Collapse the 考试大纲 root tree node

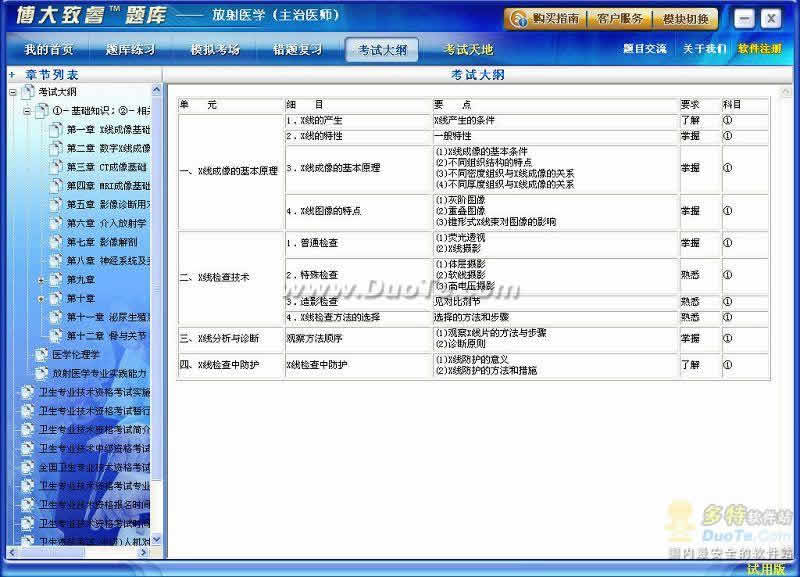point(13,92)
